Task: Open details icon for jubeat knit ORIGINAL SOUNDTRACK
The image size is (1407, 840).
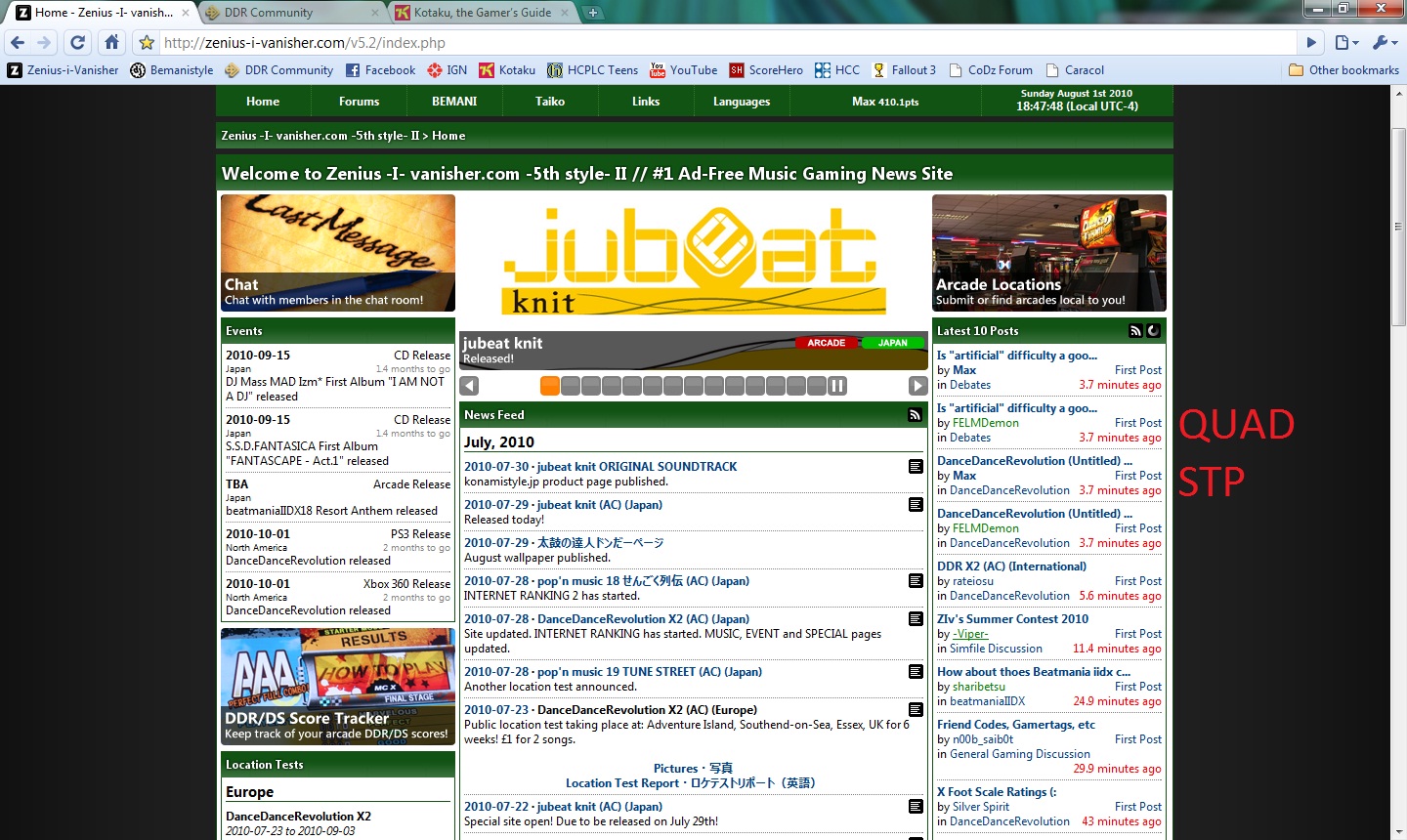Action: [x=916, y=467]
